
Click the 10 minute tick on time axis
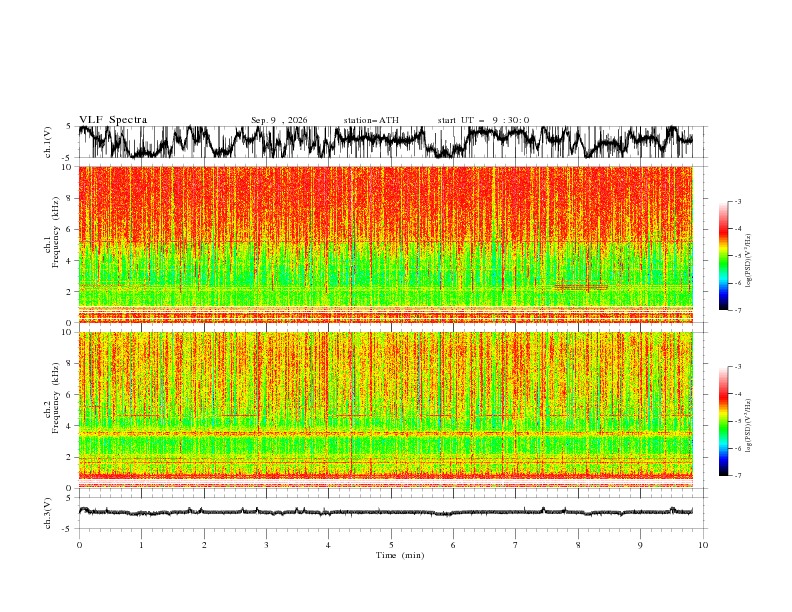coord(703,545)
